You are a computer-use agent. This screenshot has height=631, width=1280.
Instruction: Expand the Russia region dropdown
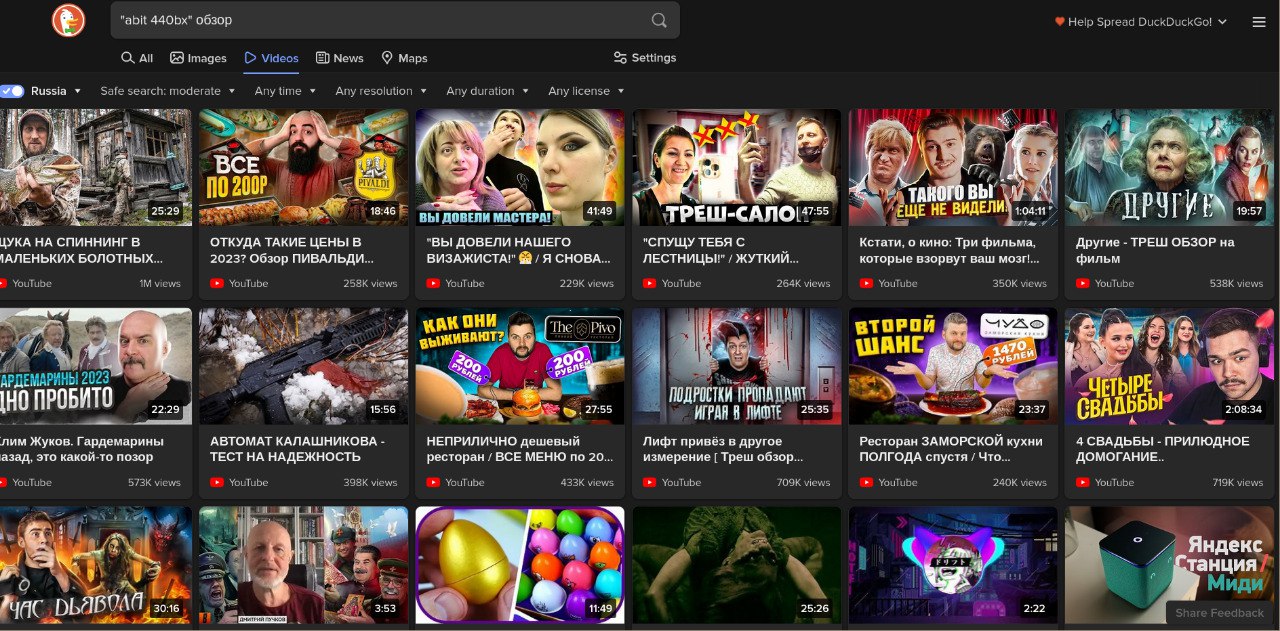click(56, 91)
